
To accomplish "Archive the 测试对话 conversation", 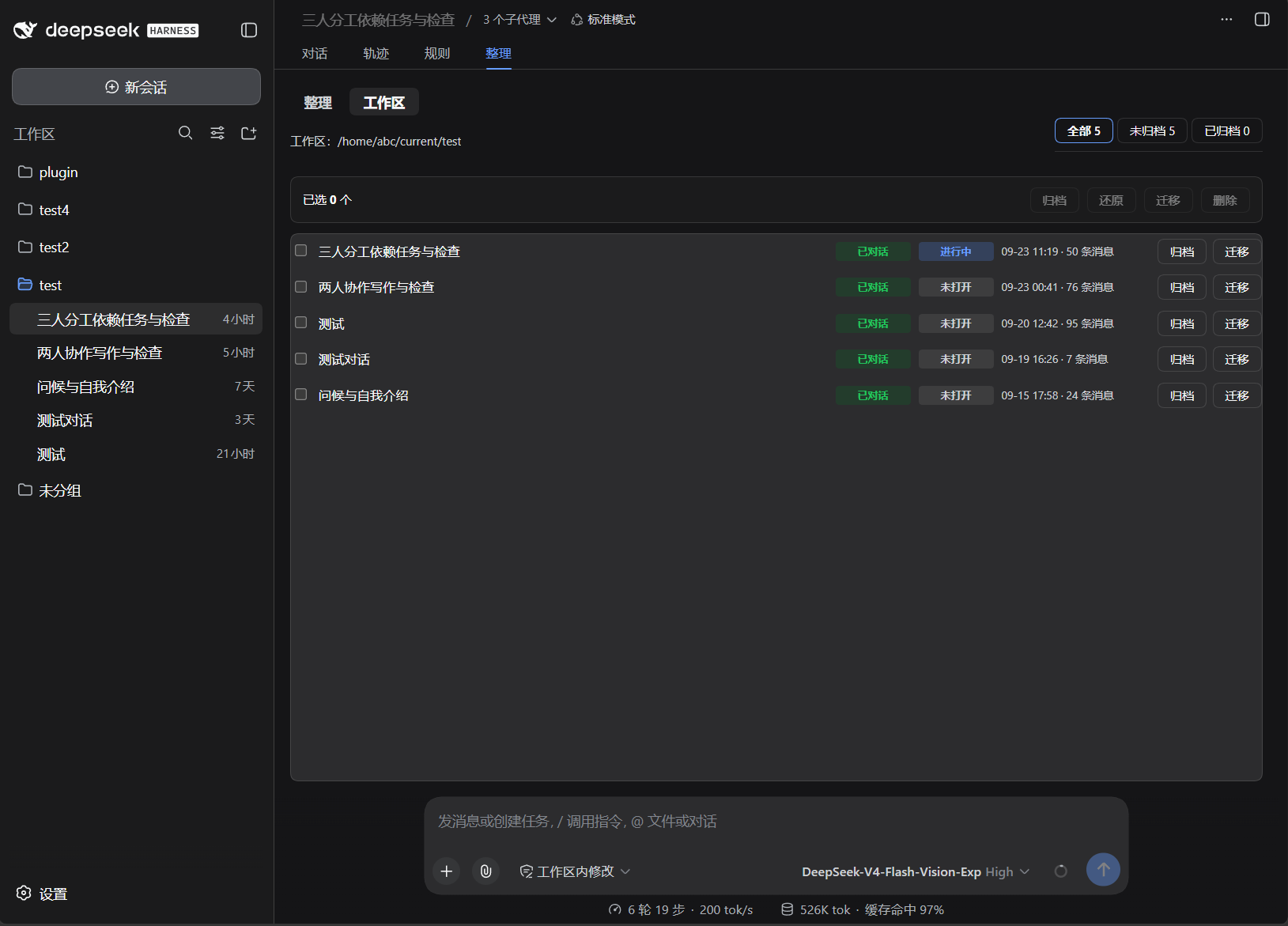I will tap(1182, 359).
